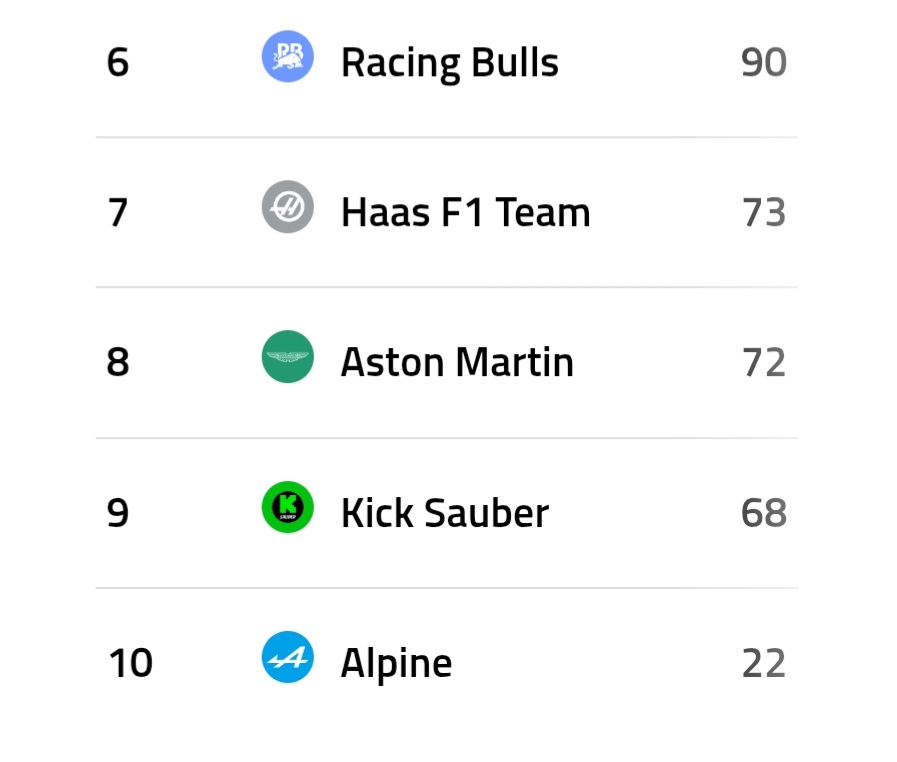
Task: Click the Racing Bulls team logo
Action: tap(288, 57)
